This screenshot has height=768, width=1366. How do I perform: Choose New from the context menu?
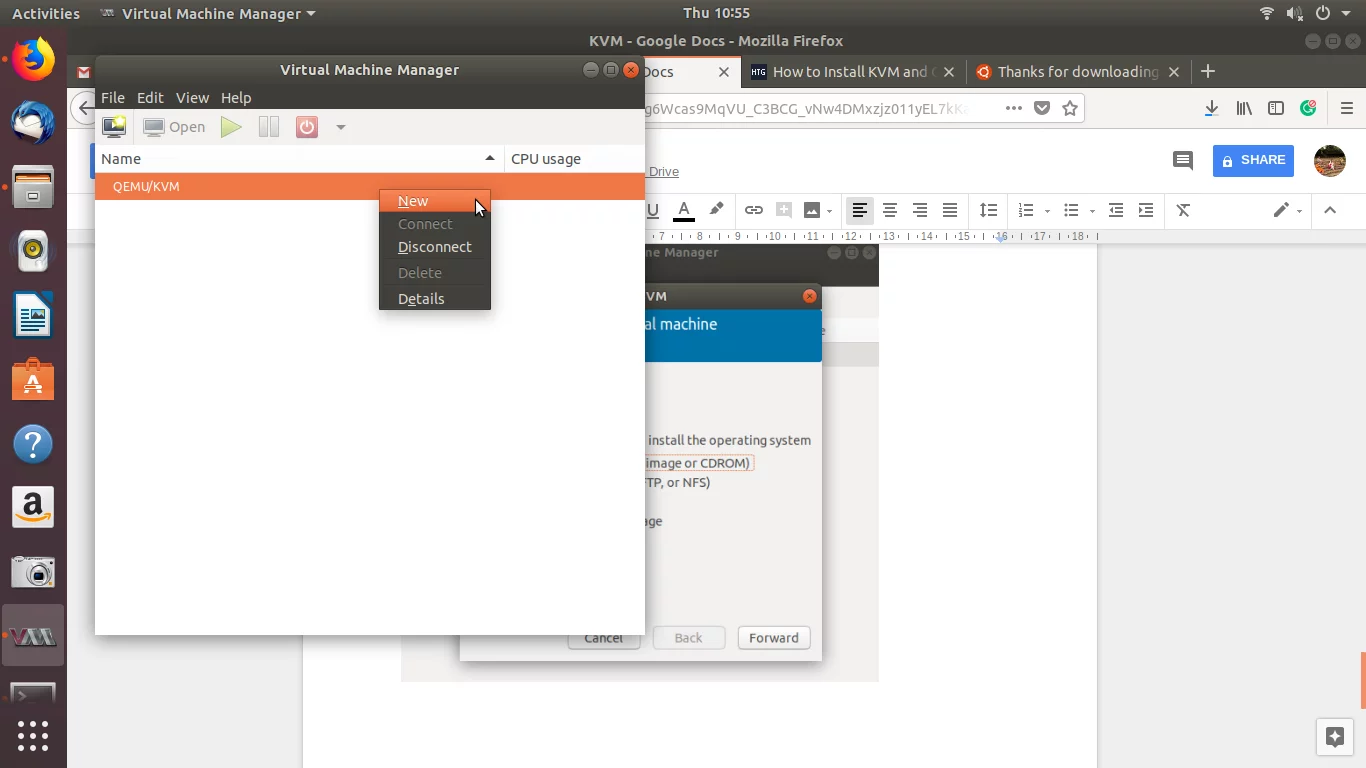435,201
